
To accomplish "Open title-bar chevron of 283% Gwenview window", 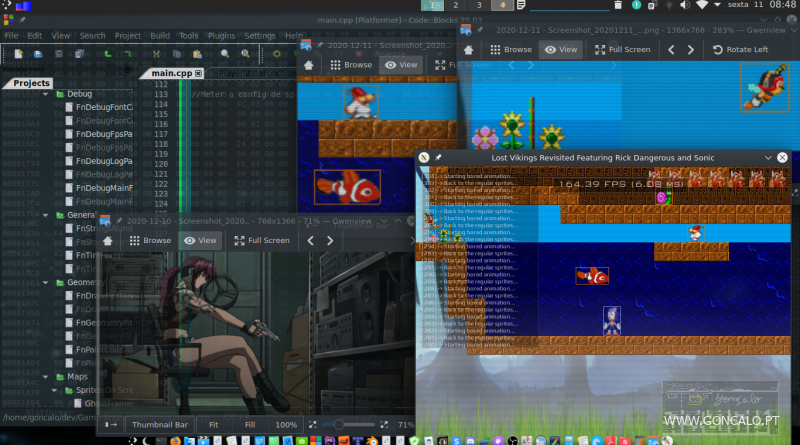I will tap(794, 30).
